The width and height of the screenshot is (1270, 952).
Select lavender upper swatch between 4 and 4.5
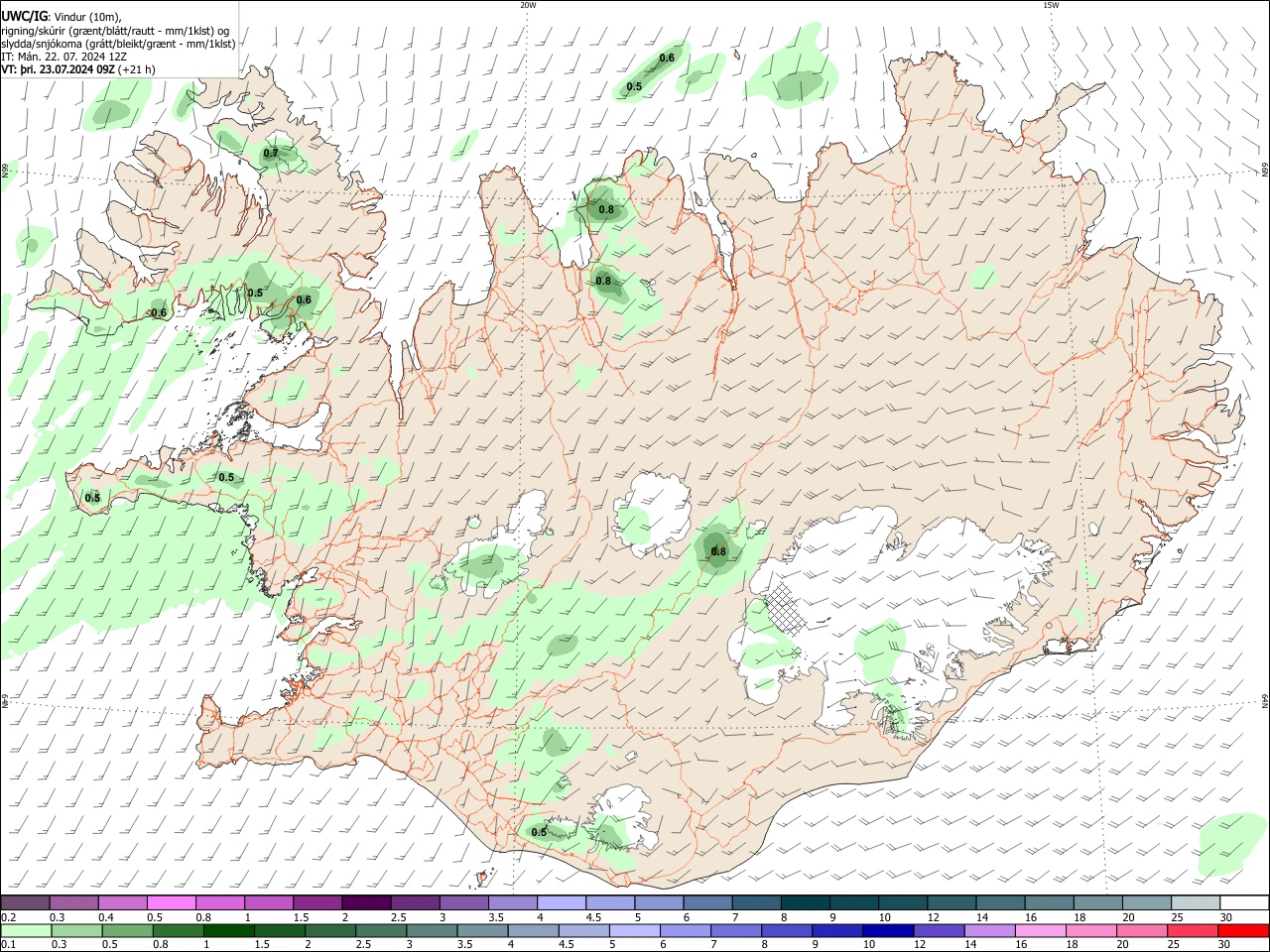(560, 903)
